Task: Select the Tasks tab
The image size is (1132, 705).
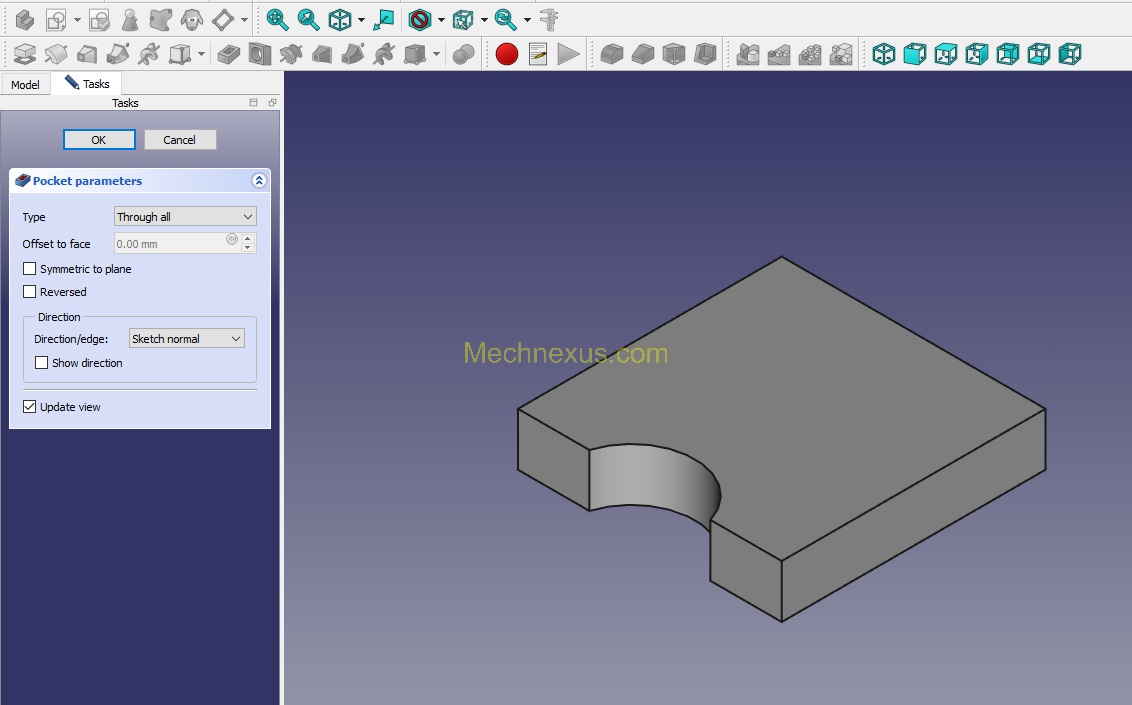Action: (87, 84)
